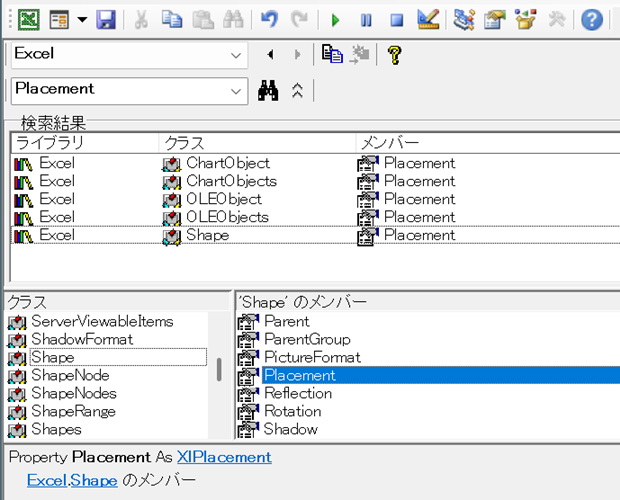Click the Search binoculars button
Viewport: 620px width, 500px height.
coord(268,91)
